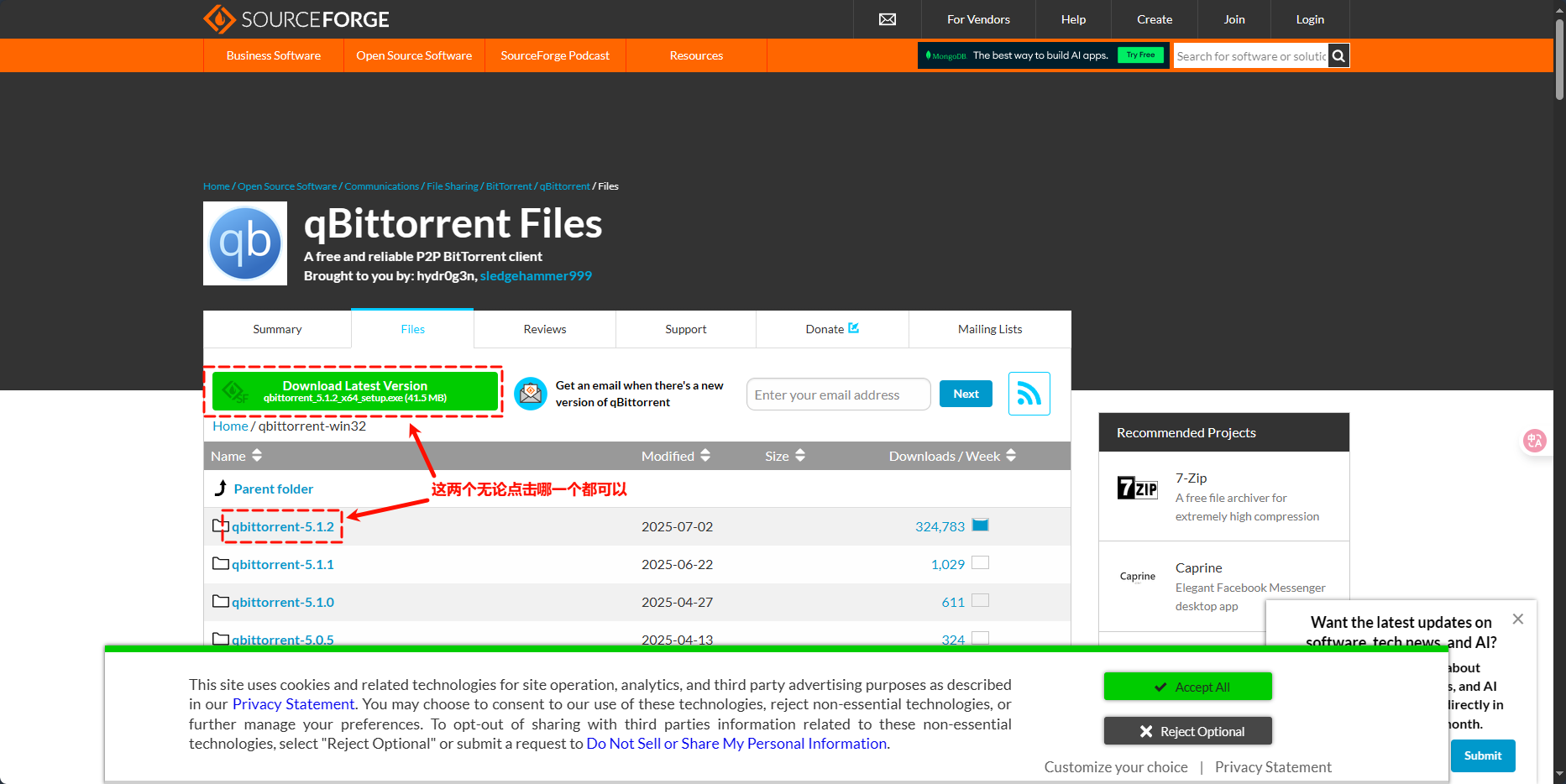Click the Caprine project icon
This screenshot has height=784, width=1566.
(1138, 576)
